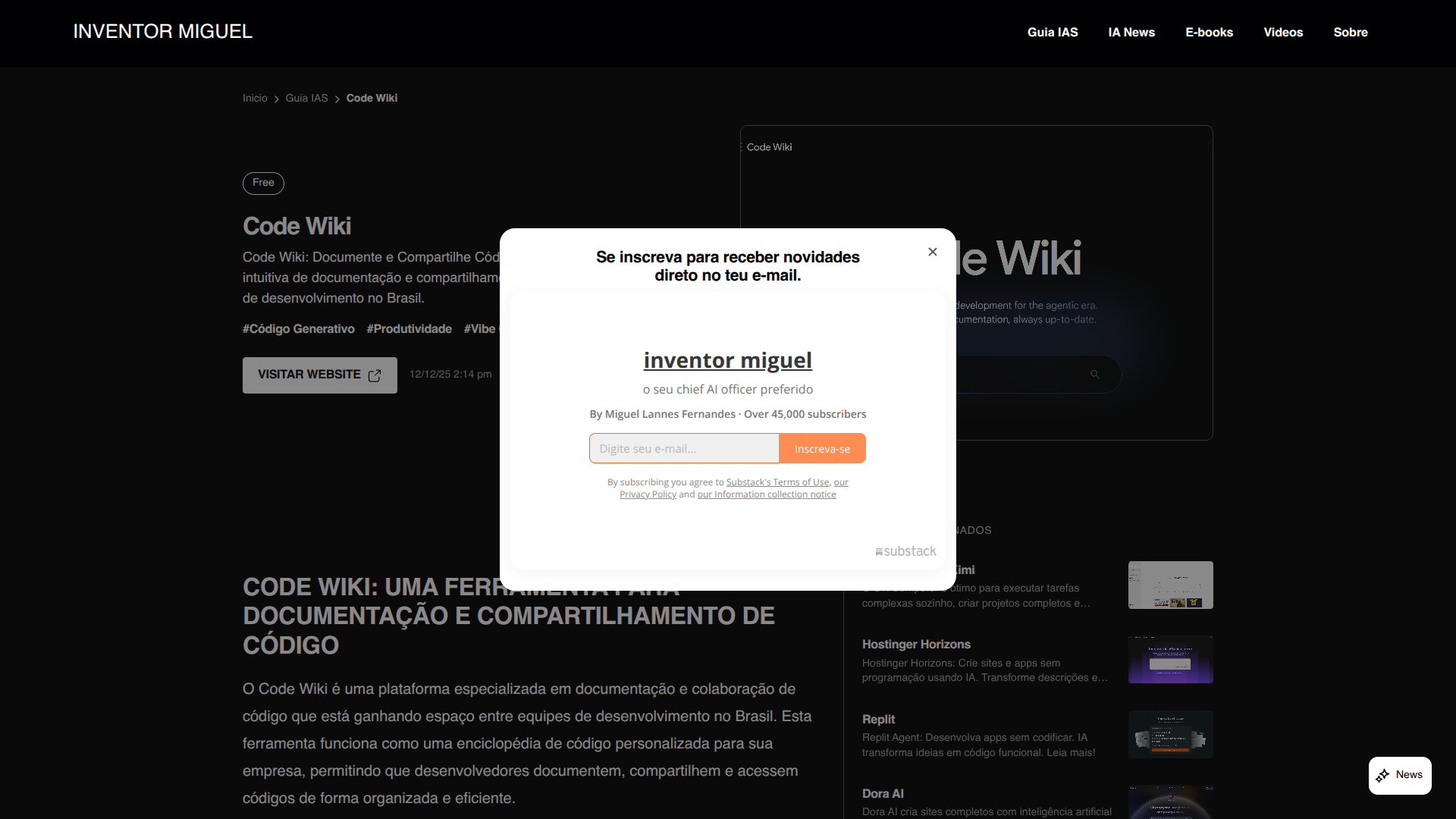The height and width of the screenshot is (819, 1456).
Task: Open the E-books section
Action: [x=1209, y=32]
